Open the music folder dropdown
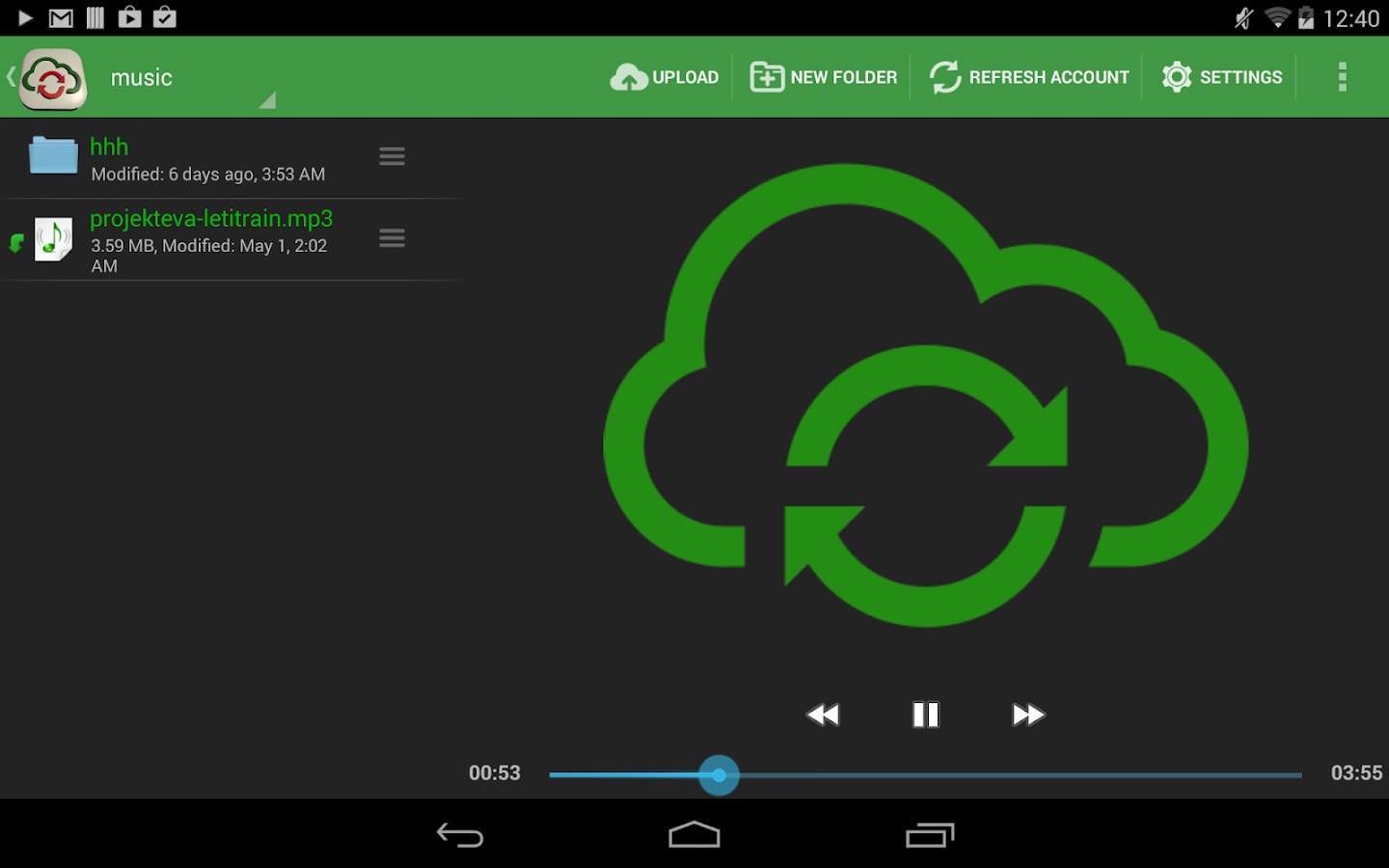This screenshot has width=1389, height=868. coord(193,78)
